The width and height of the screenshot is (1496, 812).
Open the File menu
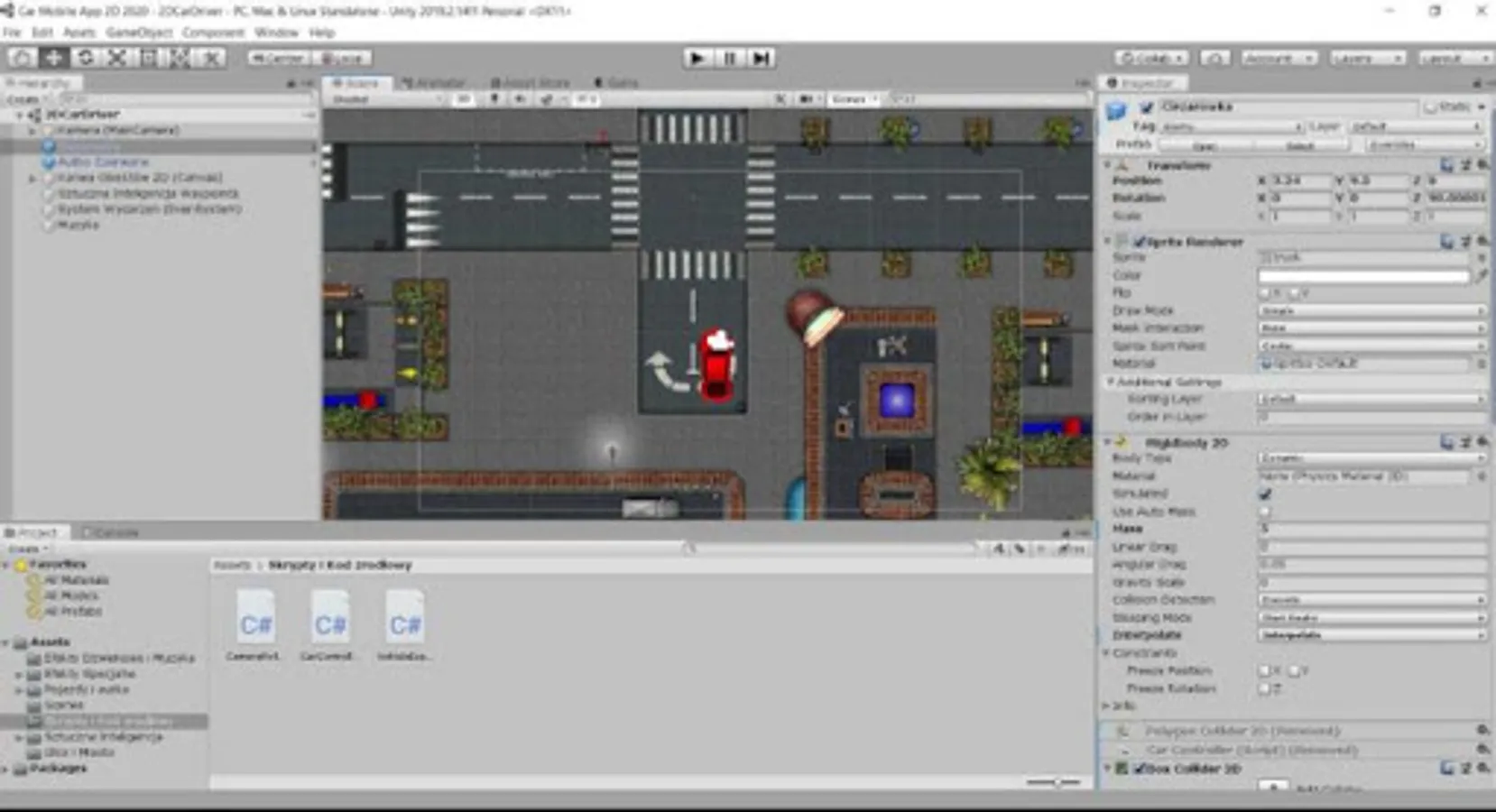12,32
